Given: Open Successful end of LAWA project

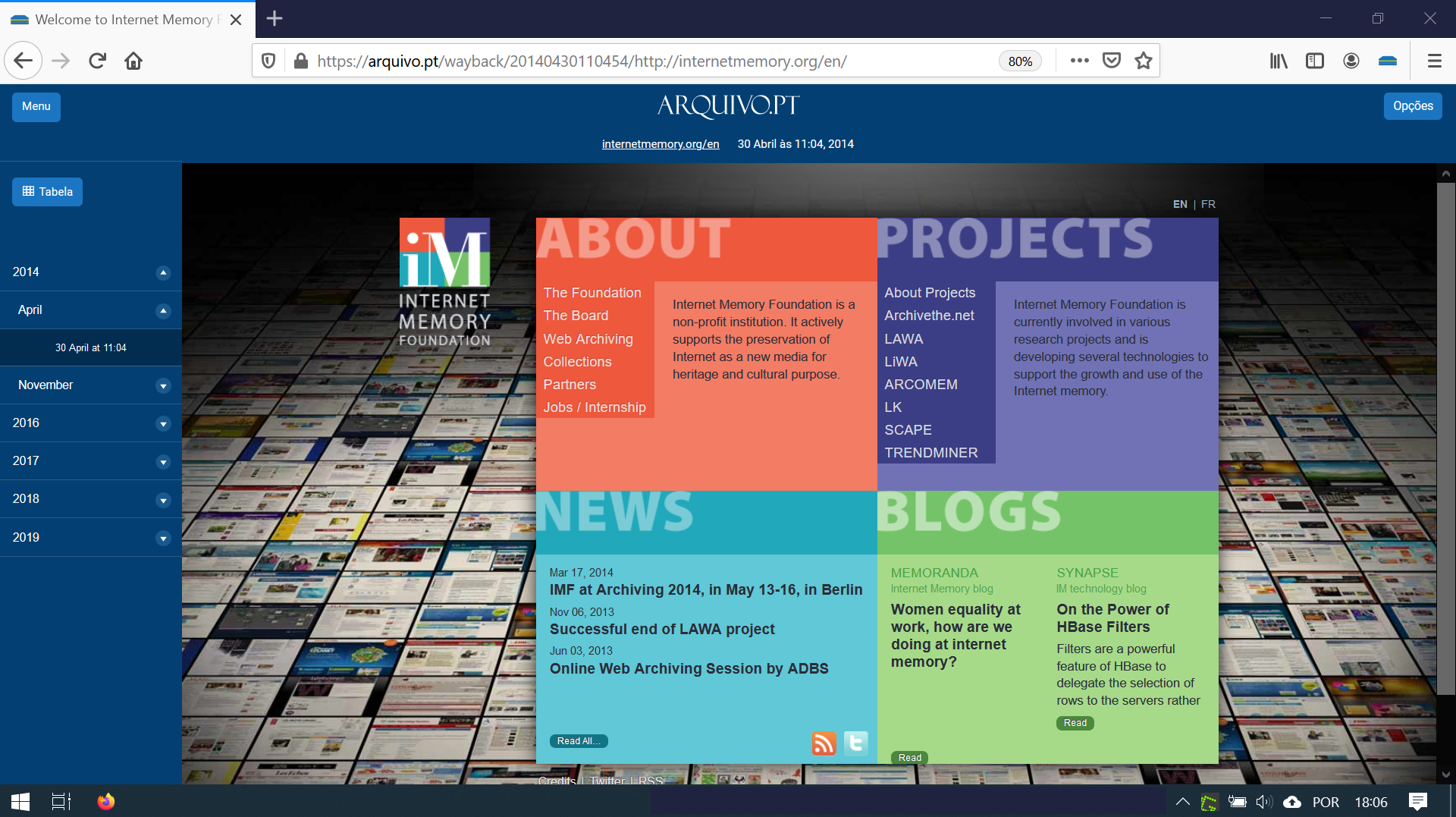Looking at the screenshot, I should (x=662, y=629).
